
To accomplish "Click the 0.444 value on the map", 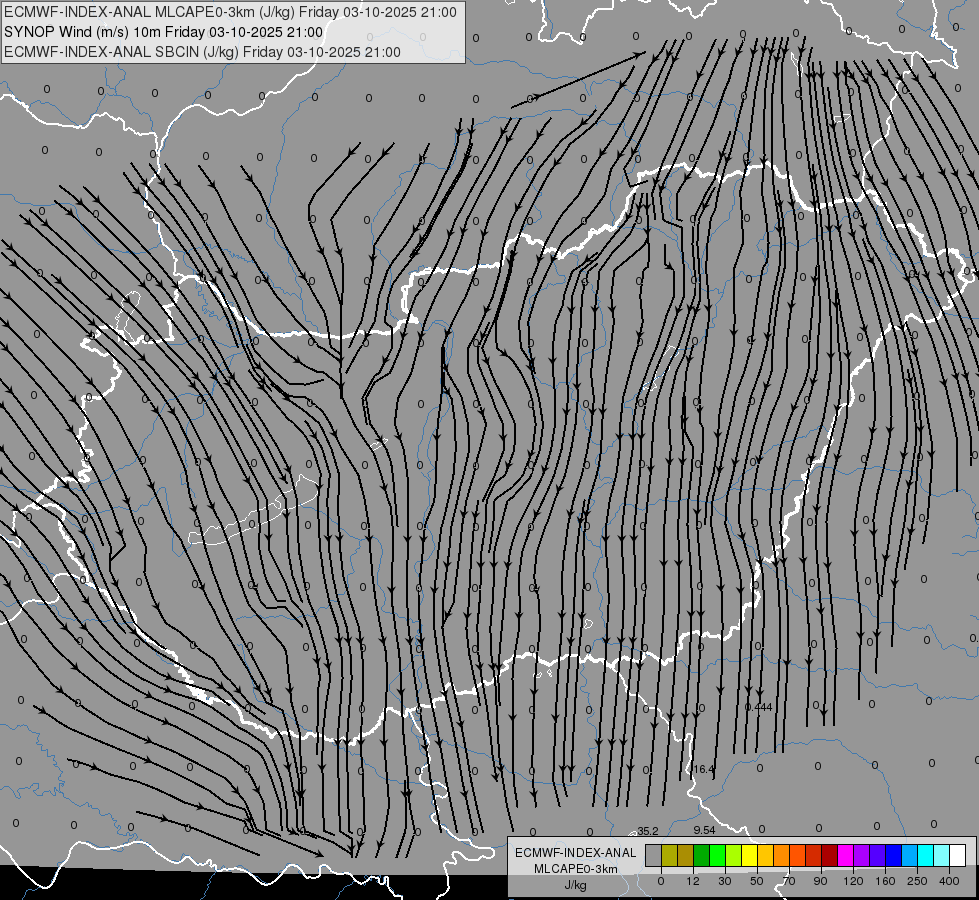I will pos(759,707).
